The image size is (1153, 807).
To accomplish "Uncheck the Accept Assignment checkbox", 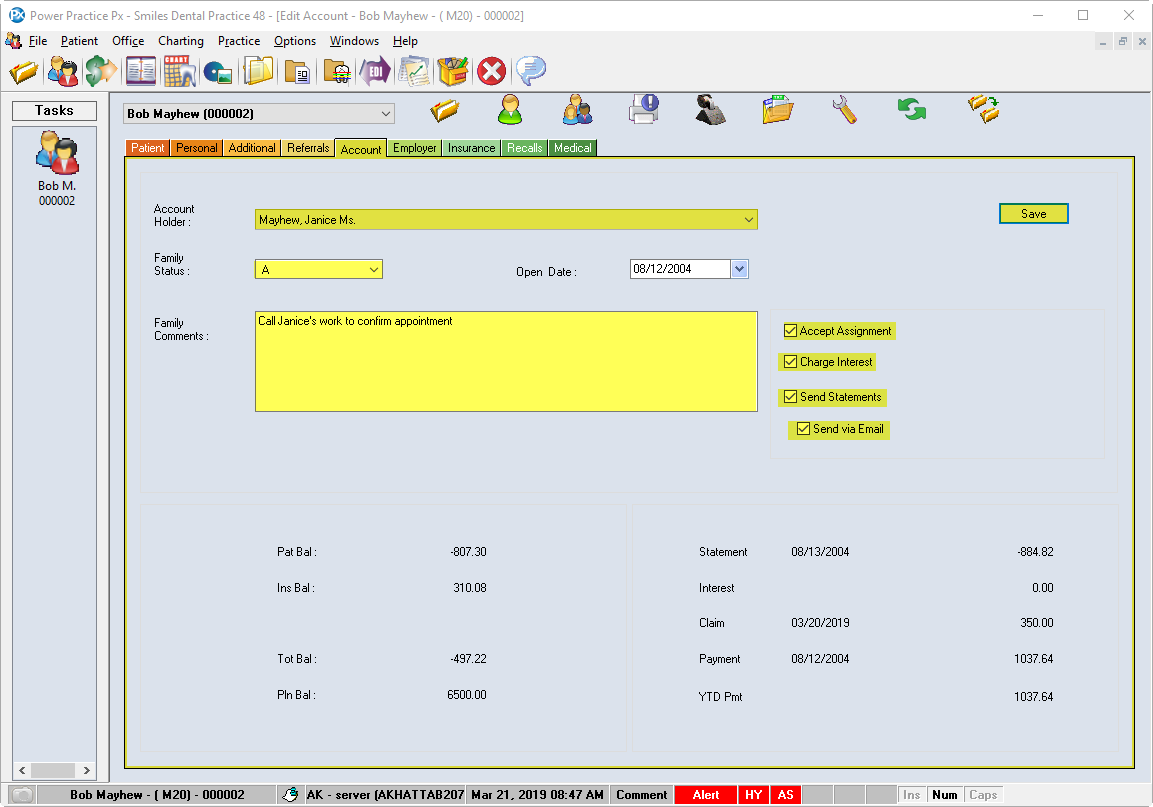I will [791, 331].
